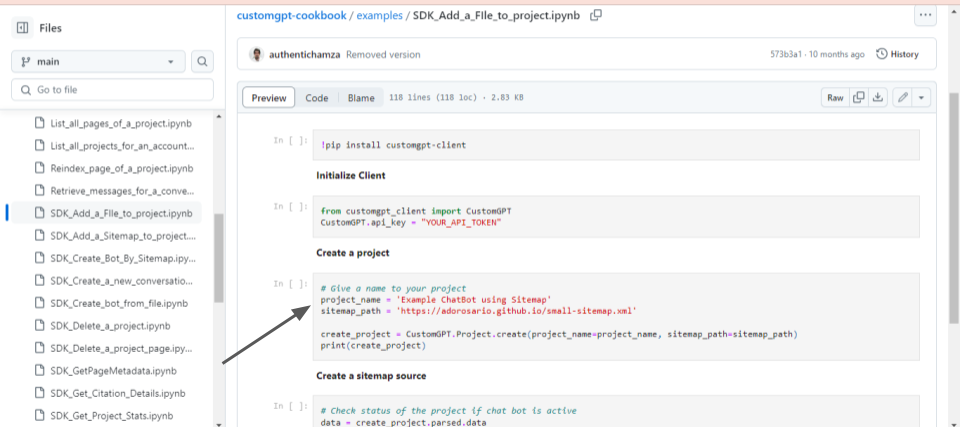The width and height of the screenshot is (960, 427).
Task: Click file icon beside SDK_Create_bot_from_file.ipynb
Action: click(39, 303)
